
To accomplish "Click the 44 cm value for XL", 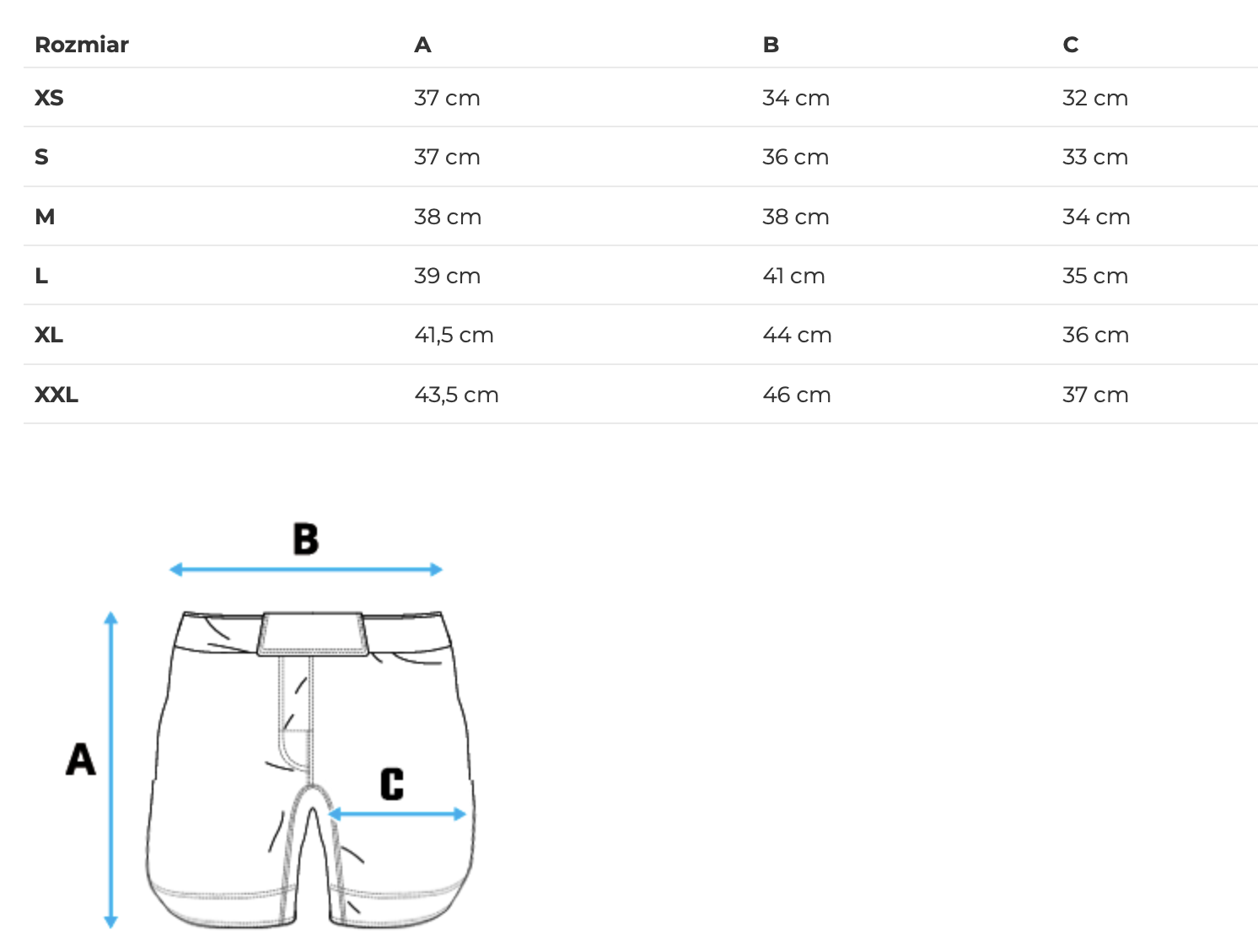I will click(797, 335).
